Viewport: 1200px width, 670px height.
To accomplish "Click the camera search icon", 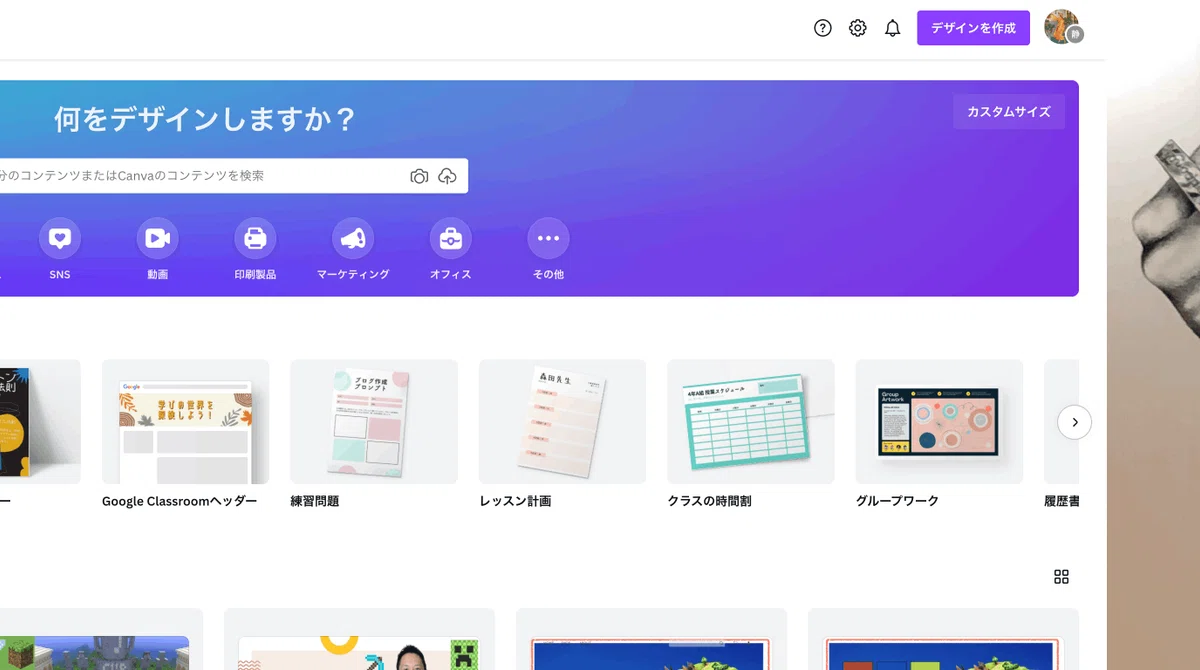I will (419, 176).
